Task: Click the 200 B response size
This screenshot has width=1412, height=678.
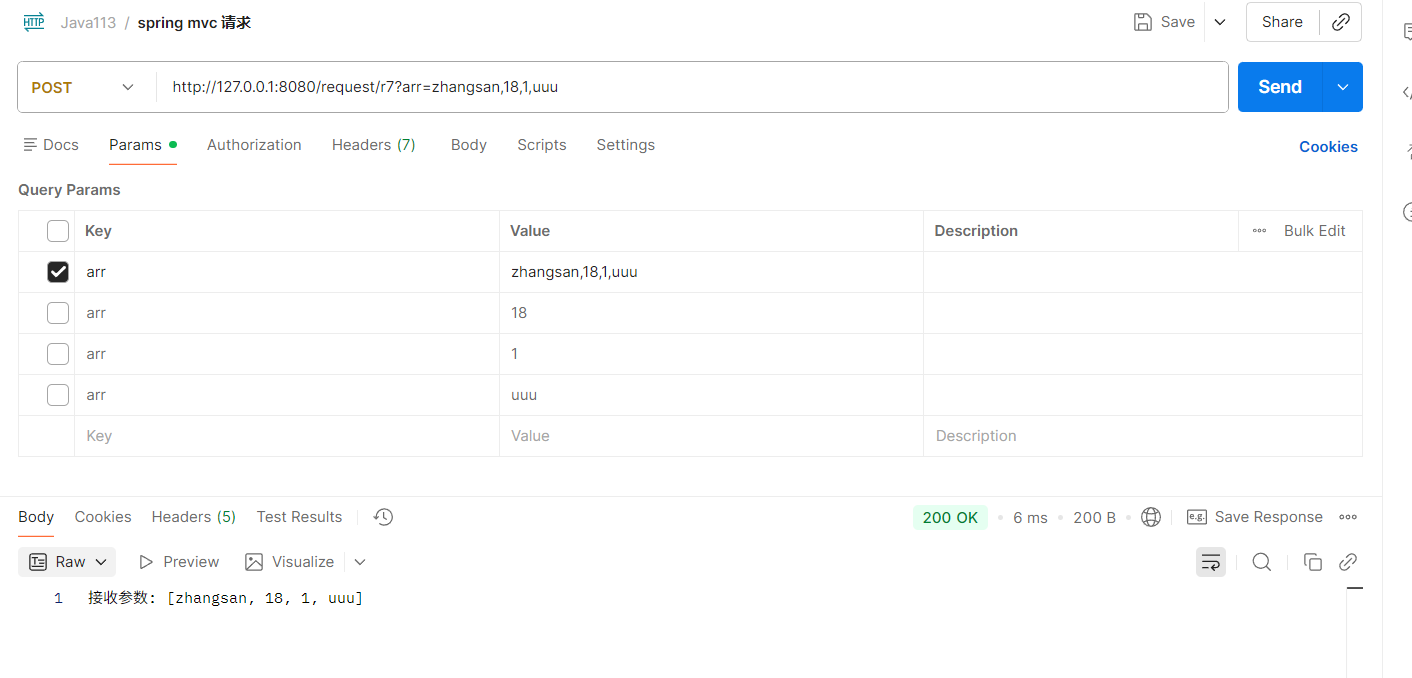Action: [1094, 517]
